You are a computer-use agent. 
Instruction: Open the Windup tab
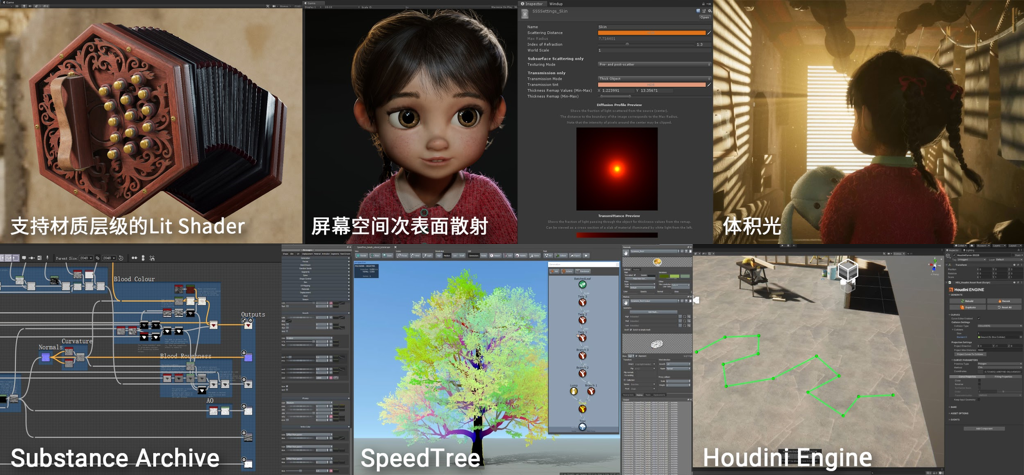(x=556, y=4)
